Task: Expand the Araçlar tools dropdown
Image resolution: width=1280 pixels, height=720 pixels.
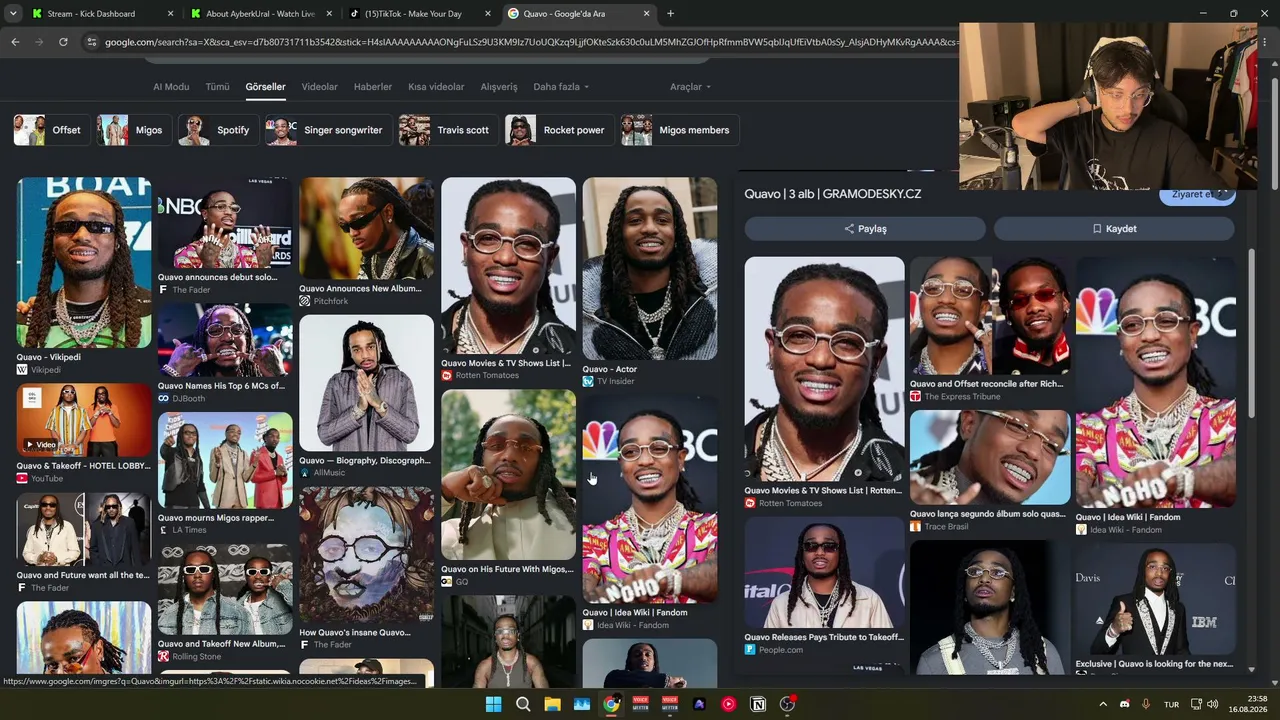Action: click(x=690, y=87)
